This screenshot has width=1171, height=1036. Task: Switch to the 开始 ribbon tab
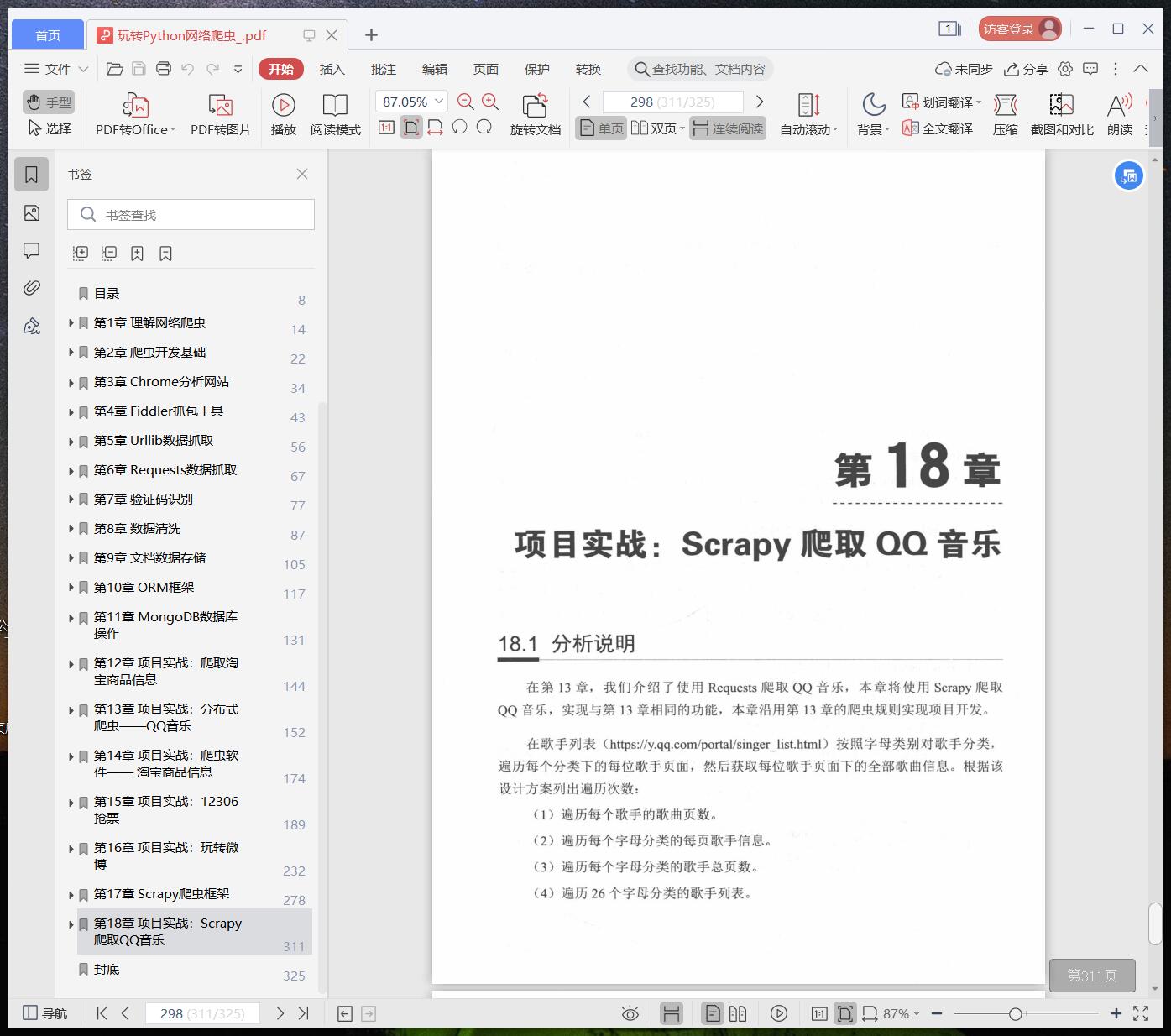(281, 69)
